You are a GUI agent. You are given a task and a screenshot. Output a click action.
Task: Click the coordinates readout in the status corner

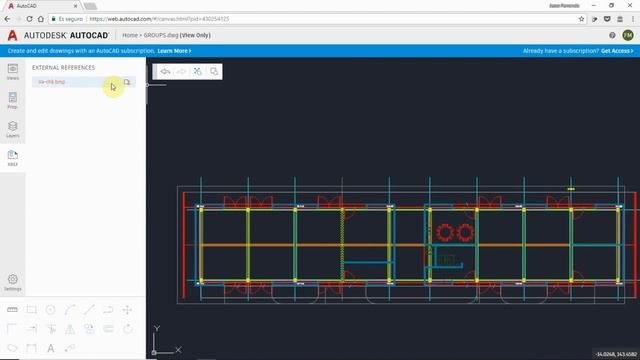(616, 354)
